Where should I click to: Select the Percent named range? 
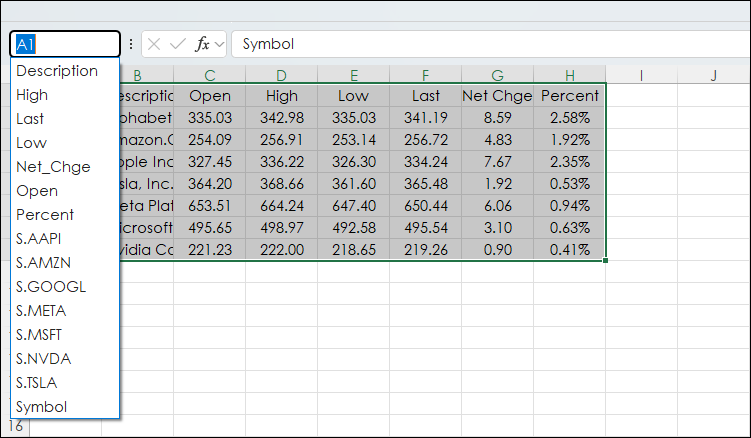click(x=65, y=215)
